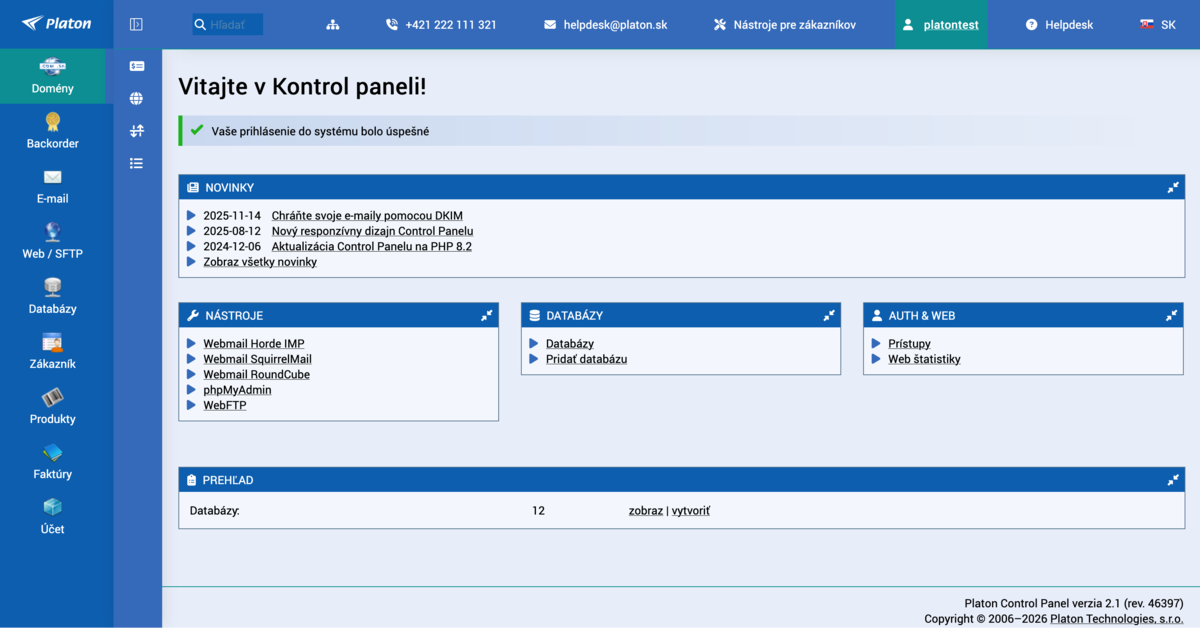Collapse the NÁSTROJE panel
Viewport: 1200px width, 628px height.
(487, 315)
